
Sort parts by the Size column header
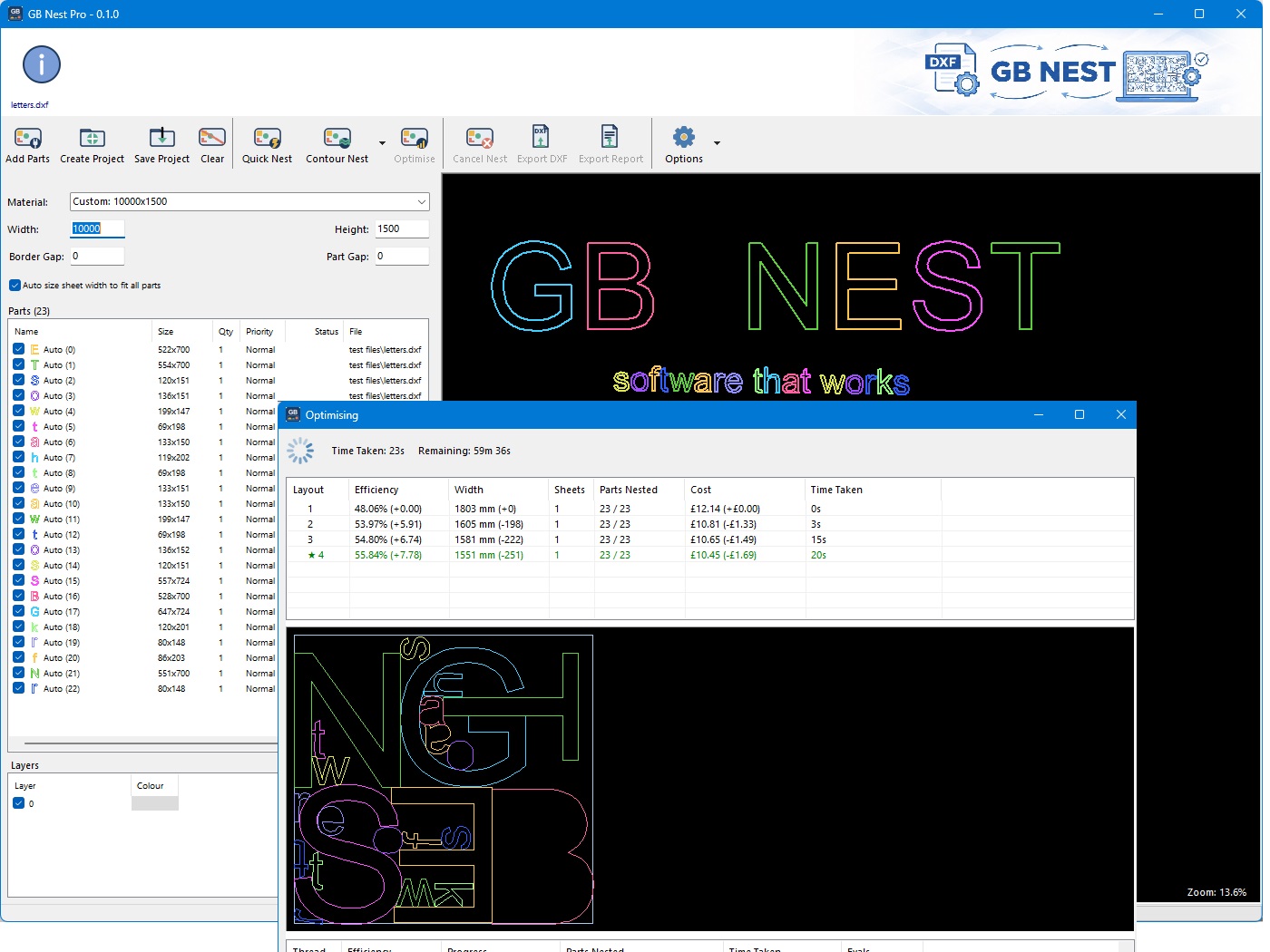coord(181,332)
